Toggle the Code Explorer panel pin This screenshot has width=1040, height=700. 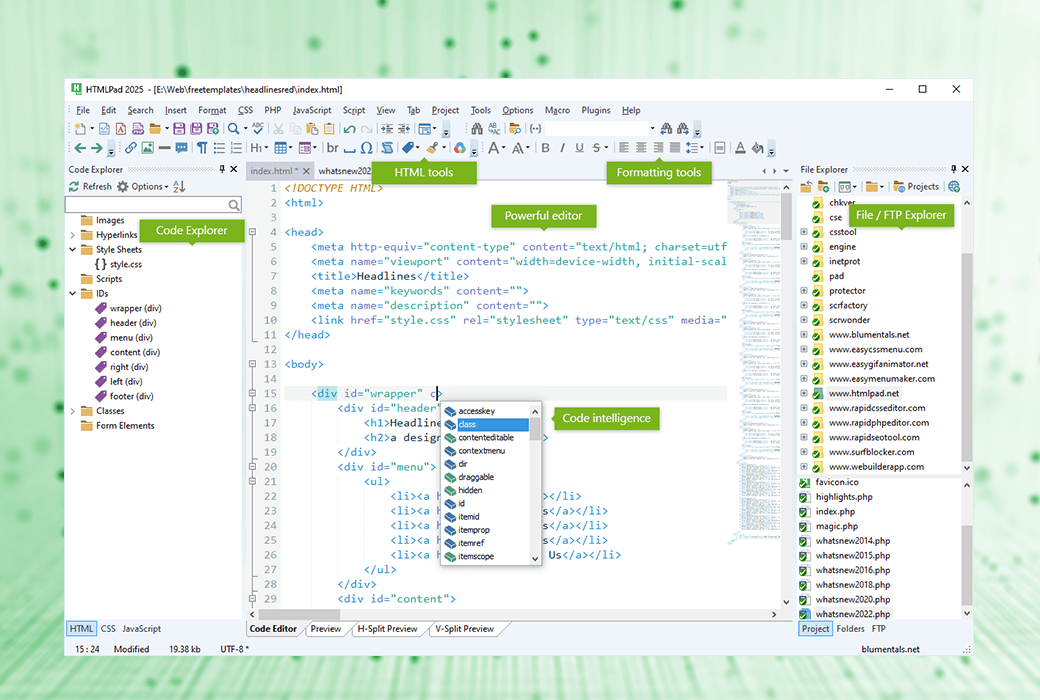coord(222,169)
